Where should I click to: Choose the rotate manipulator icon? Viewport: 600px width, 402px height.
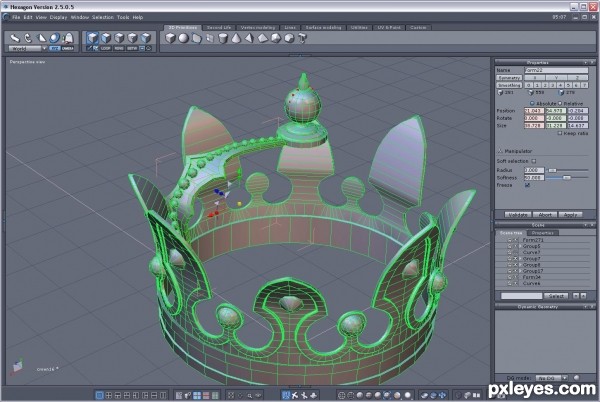(x=28, y=38)
